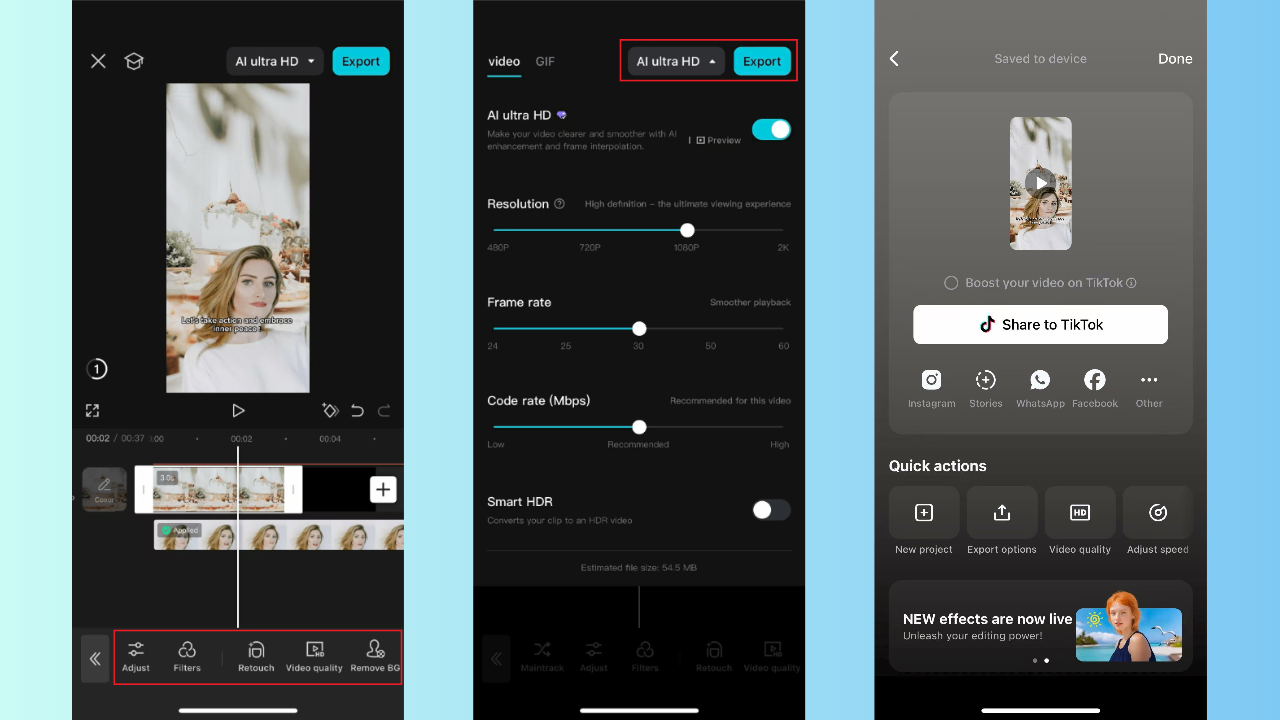Share the video to Facebook
Image resolution: width=1280 pixels, height=720 pixels.
pos(1095,388)
